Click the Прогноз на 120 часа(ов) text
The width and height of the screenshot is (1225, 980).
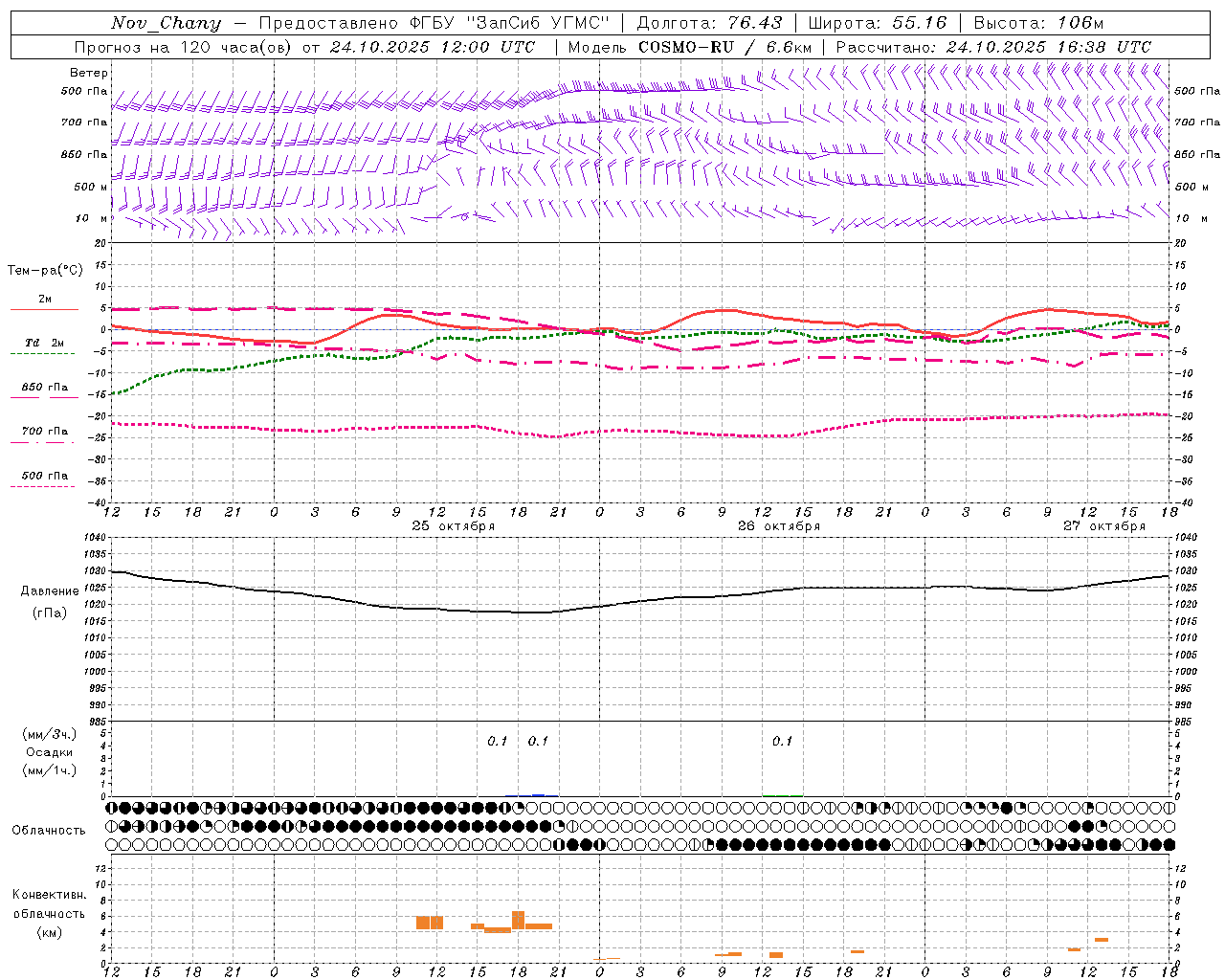click(185, 47)
